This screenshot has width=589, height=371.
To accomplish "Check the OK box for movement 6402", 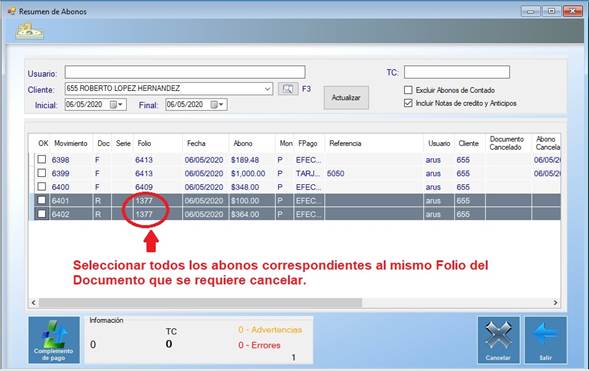I will click(x=42, y=214).
